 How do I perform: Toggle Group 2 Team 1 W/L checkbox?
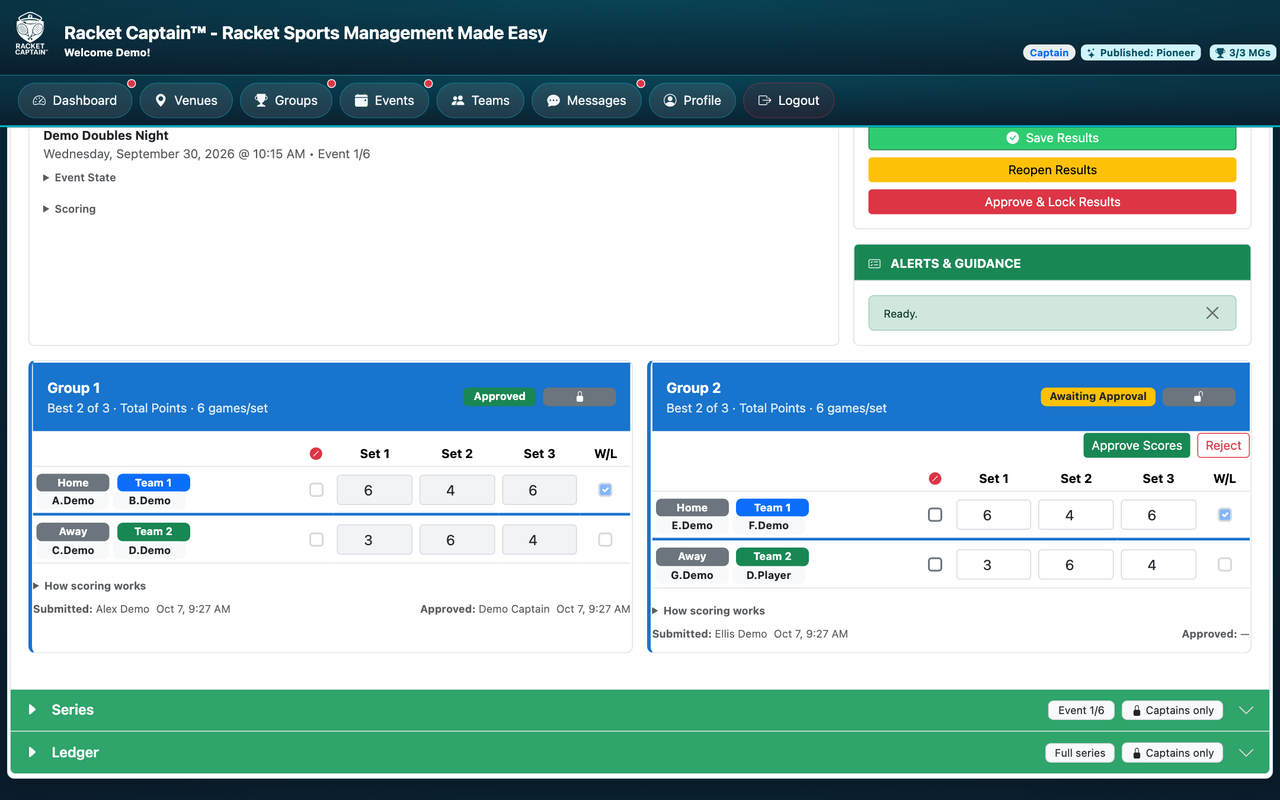click(x=1225, y=515)
